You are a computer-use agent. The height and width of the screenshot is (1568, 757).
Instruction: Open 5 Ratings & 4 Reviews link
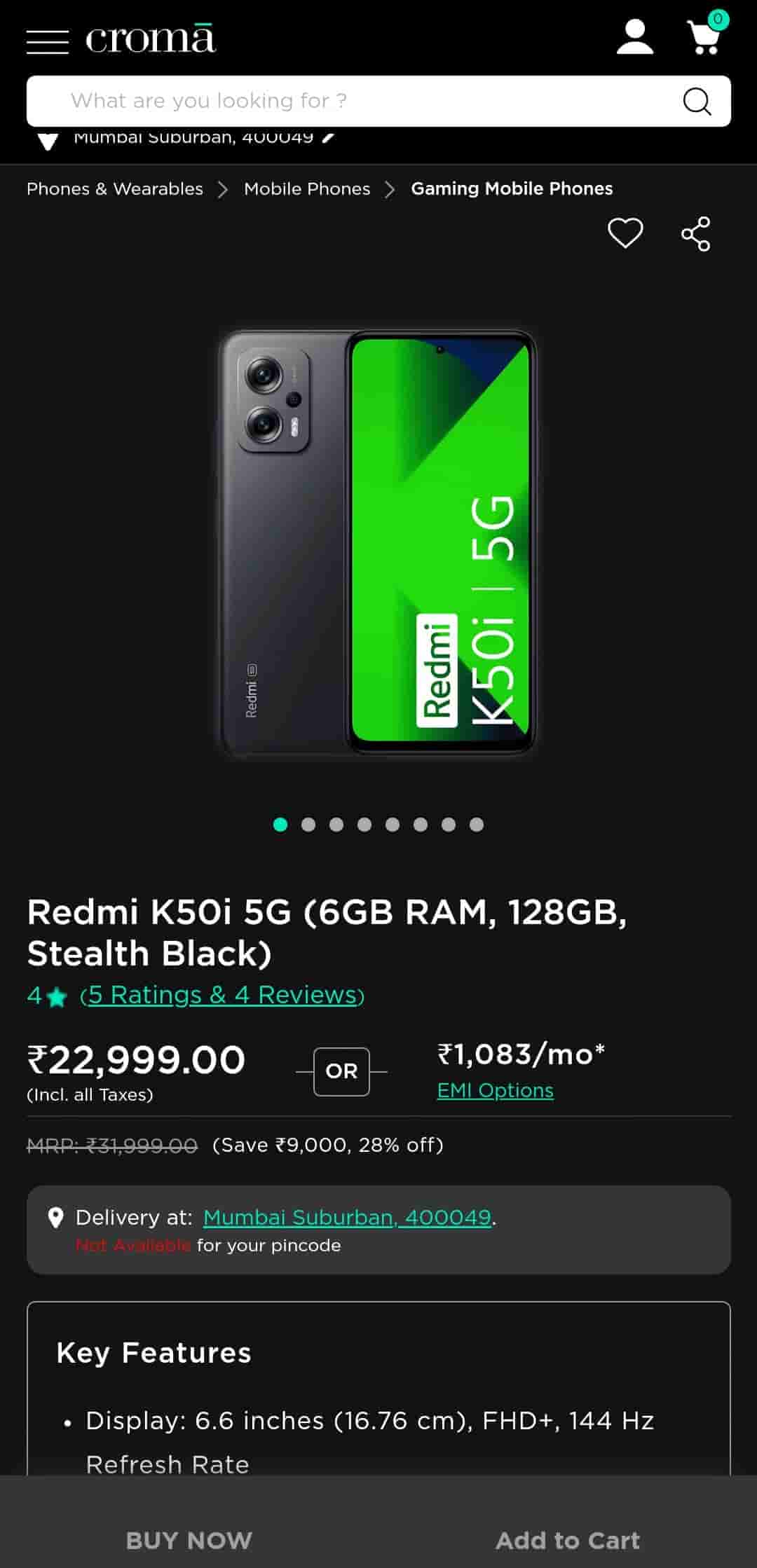222,995
